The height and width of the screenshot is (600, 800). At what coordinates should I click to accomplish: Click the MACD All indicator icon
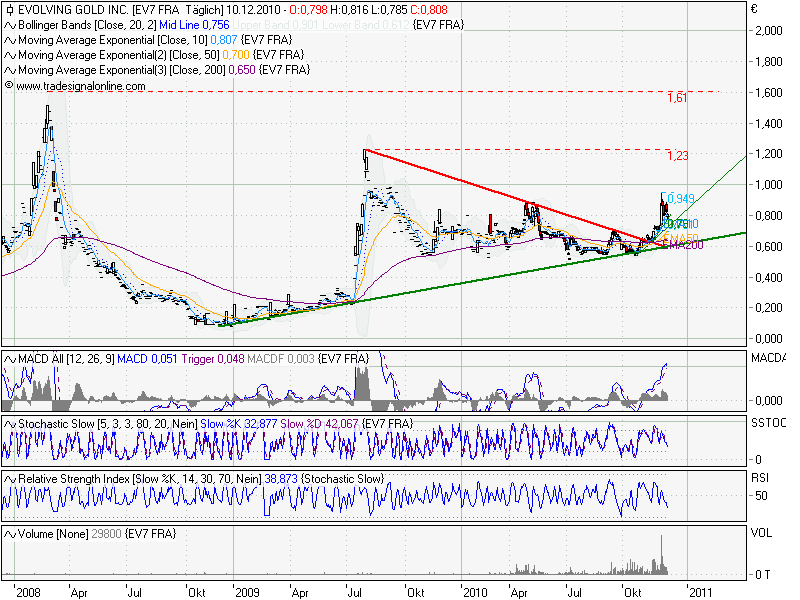pos(9,358)
